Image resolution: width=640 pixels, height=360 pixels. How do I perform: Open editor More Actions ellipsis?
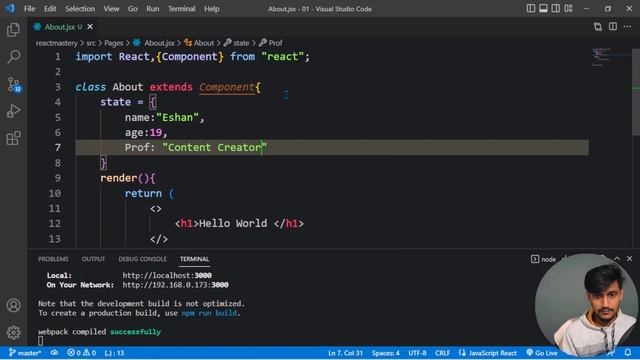(x=627, y=27)
